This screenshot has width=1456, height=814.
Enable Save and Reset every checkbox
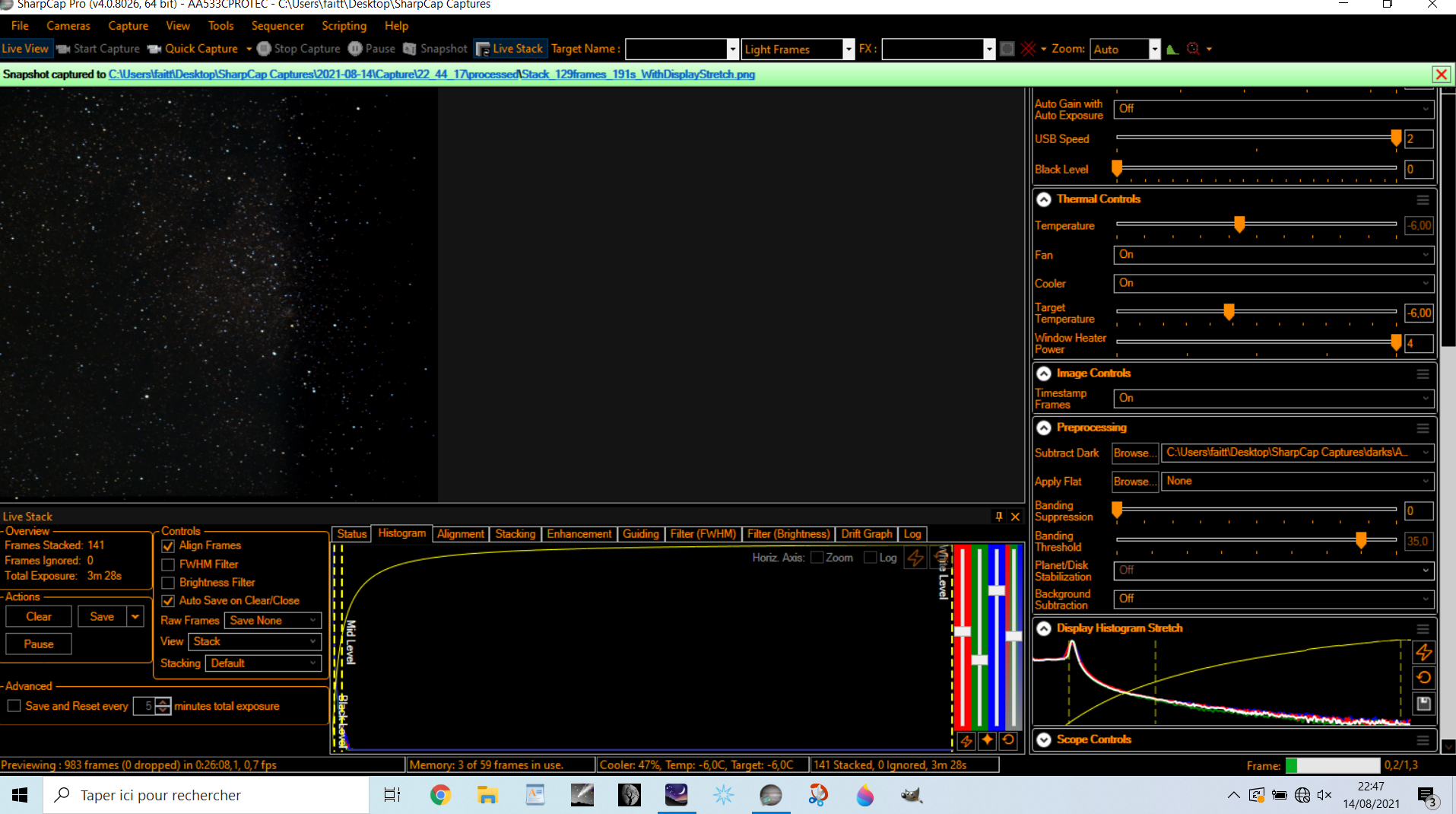pos(14,706)
